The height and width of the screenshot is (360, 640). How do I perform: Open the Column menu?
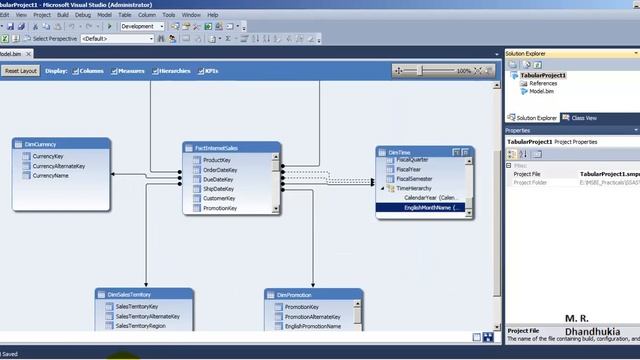click(147, 15)
